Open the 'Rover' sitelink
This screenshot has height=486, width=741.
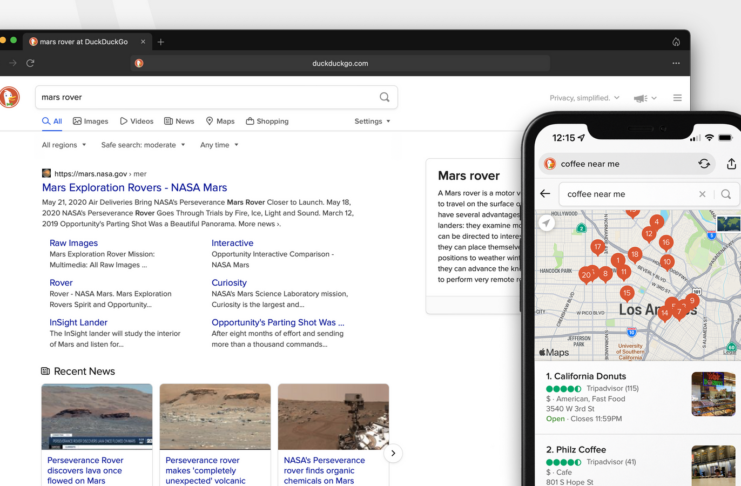coord(61,283)
